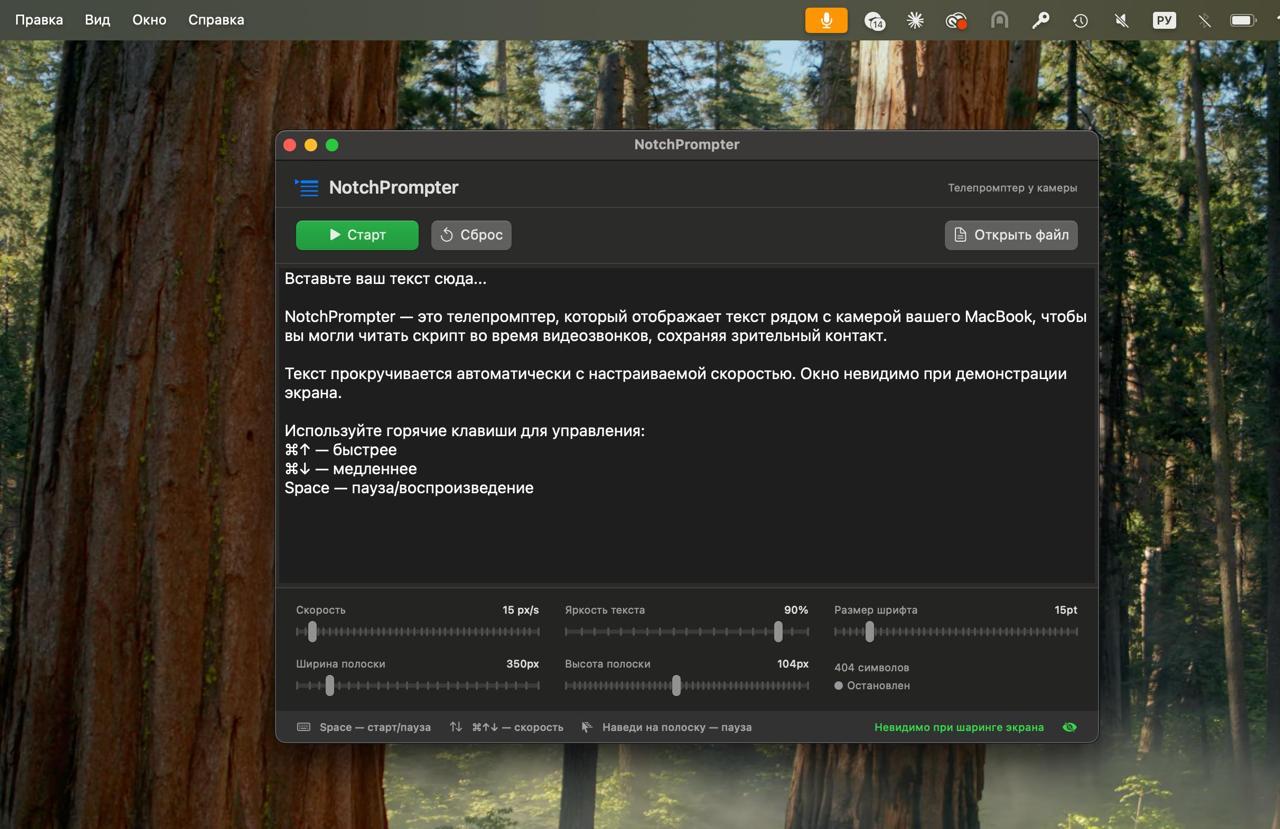Screen dimensions: 1280x829
Task: Toggle the green eye screen-sharing visibility icon
Action: [1069, 727]
